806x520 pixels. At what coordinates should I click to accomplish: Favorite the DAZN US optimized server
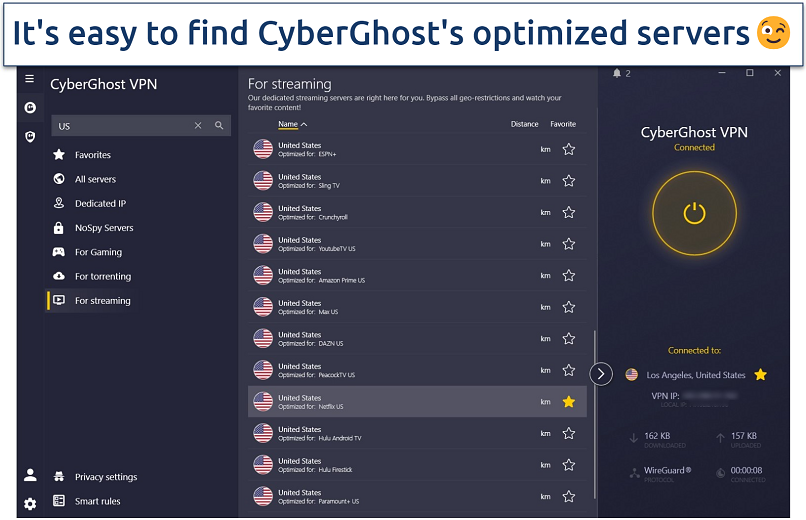click(569, 339)
